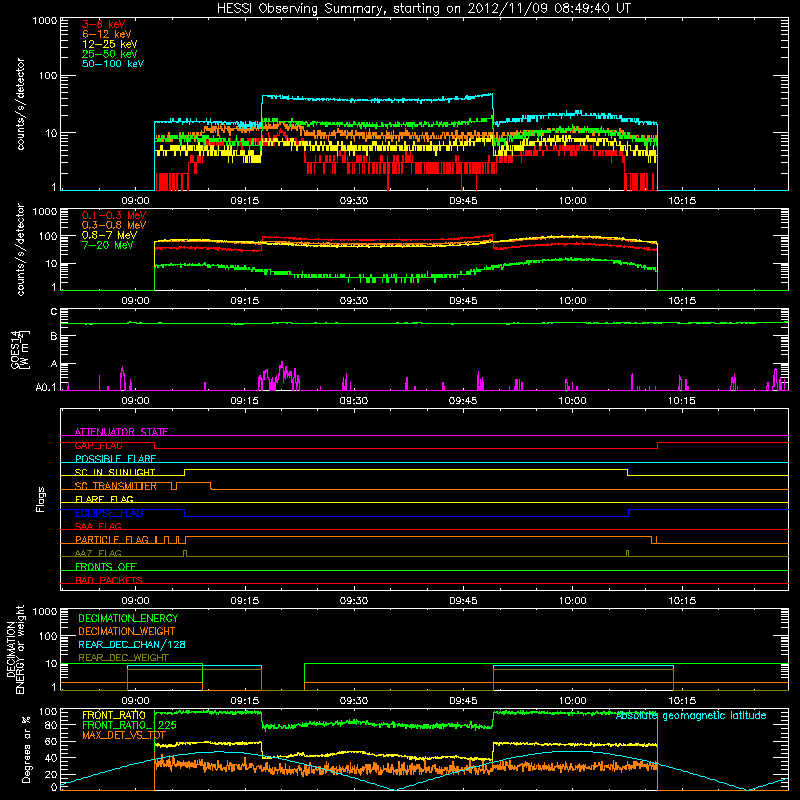Select the 3-6 keV legend label

tap(103, 24)
